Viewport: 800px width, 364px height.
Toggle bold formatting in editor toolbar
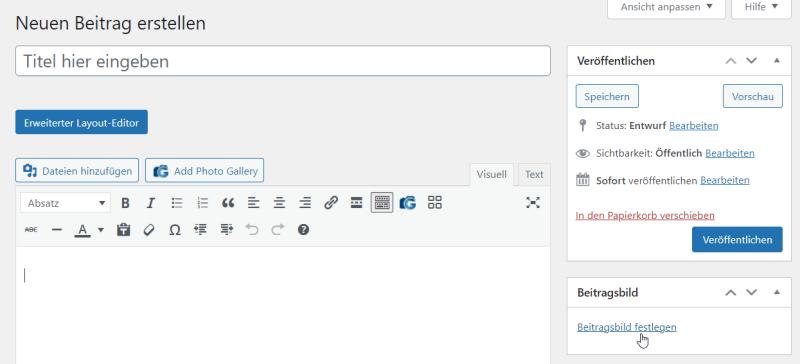125,203
